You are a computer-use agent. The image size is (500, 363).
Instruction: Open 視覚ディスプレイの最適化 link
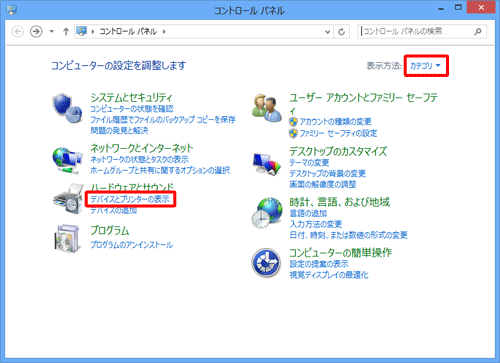pyautogui.click(x=329, y=275)
